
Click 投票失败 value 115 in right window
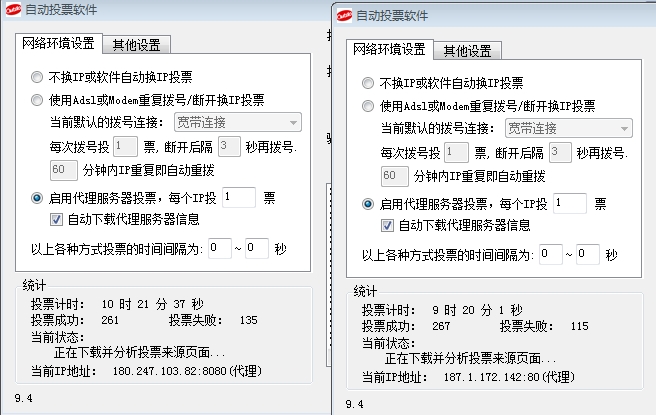[x=579, y=326]
